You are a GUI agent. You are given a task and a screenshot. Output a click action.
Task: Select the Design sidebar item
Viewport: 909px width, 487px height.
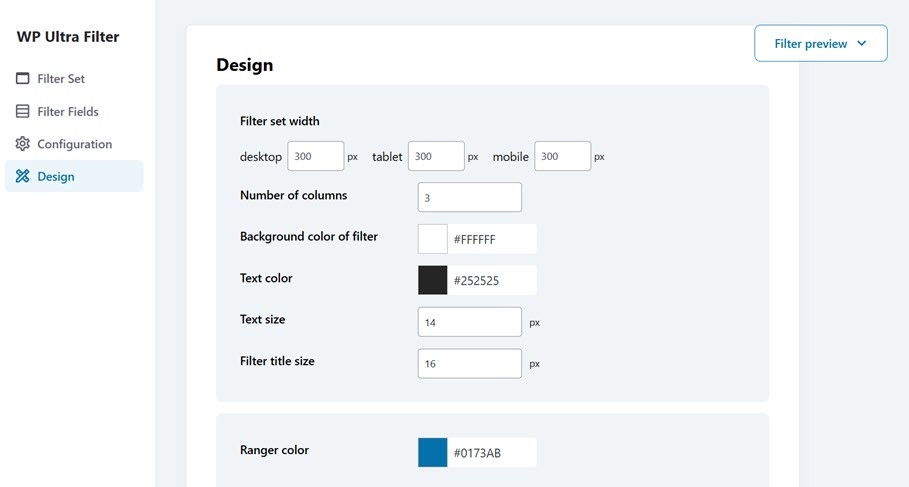pos(56,177)
